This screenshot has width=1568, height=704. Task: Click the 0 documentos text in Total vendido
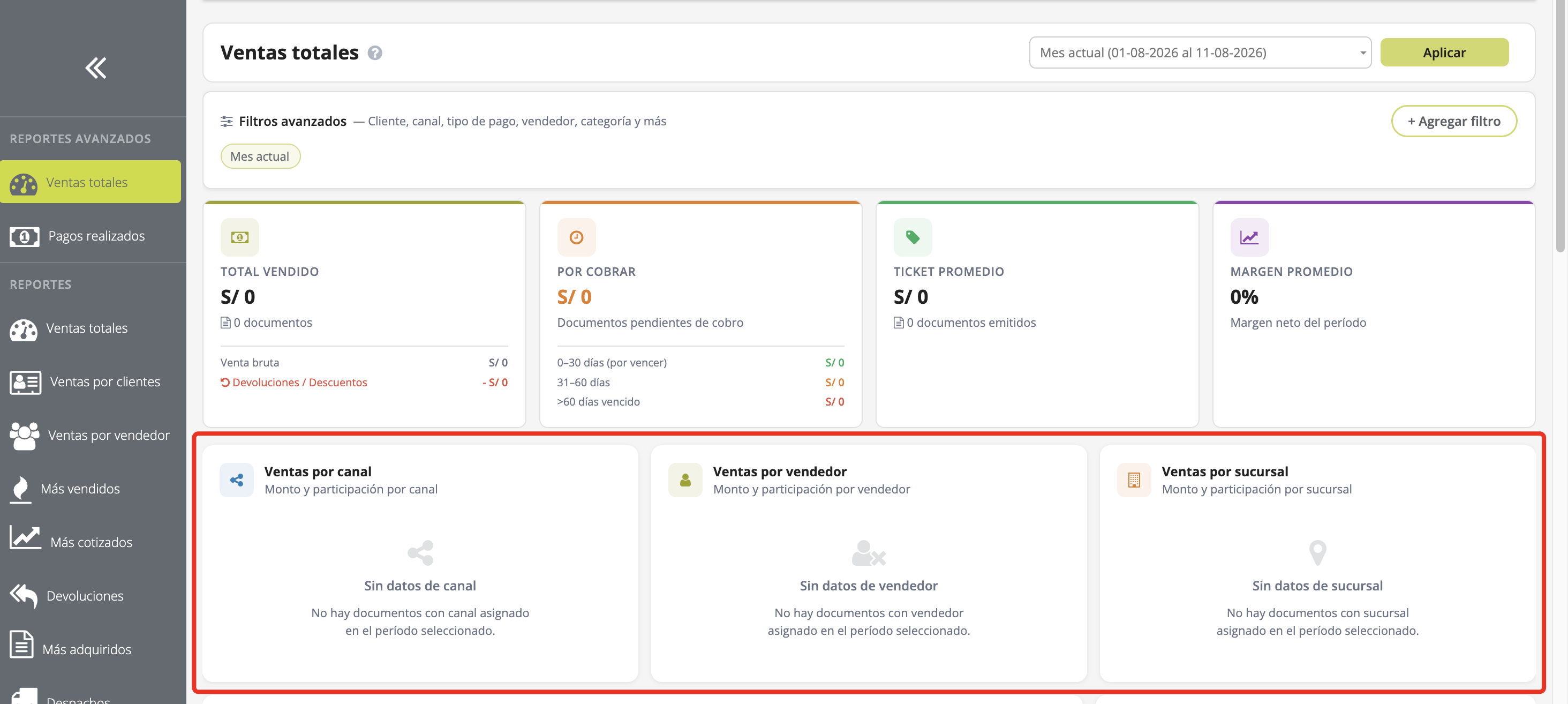pyautogui.click(x=273, y=323)
